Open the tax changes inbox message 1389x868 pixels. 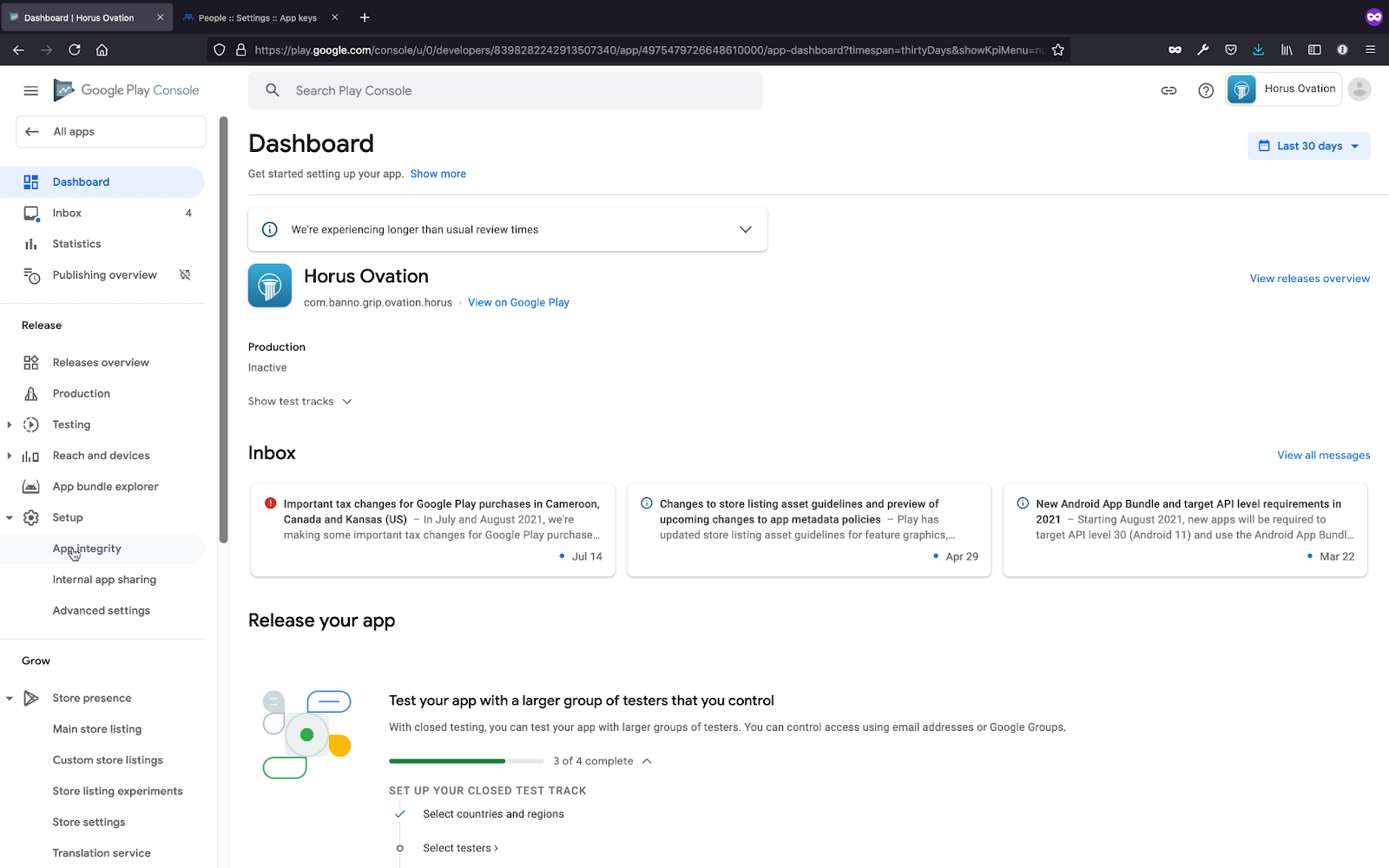click(433, 529)
